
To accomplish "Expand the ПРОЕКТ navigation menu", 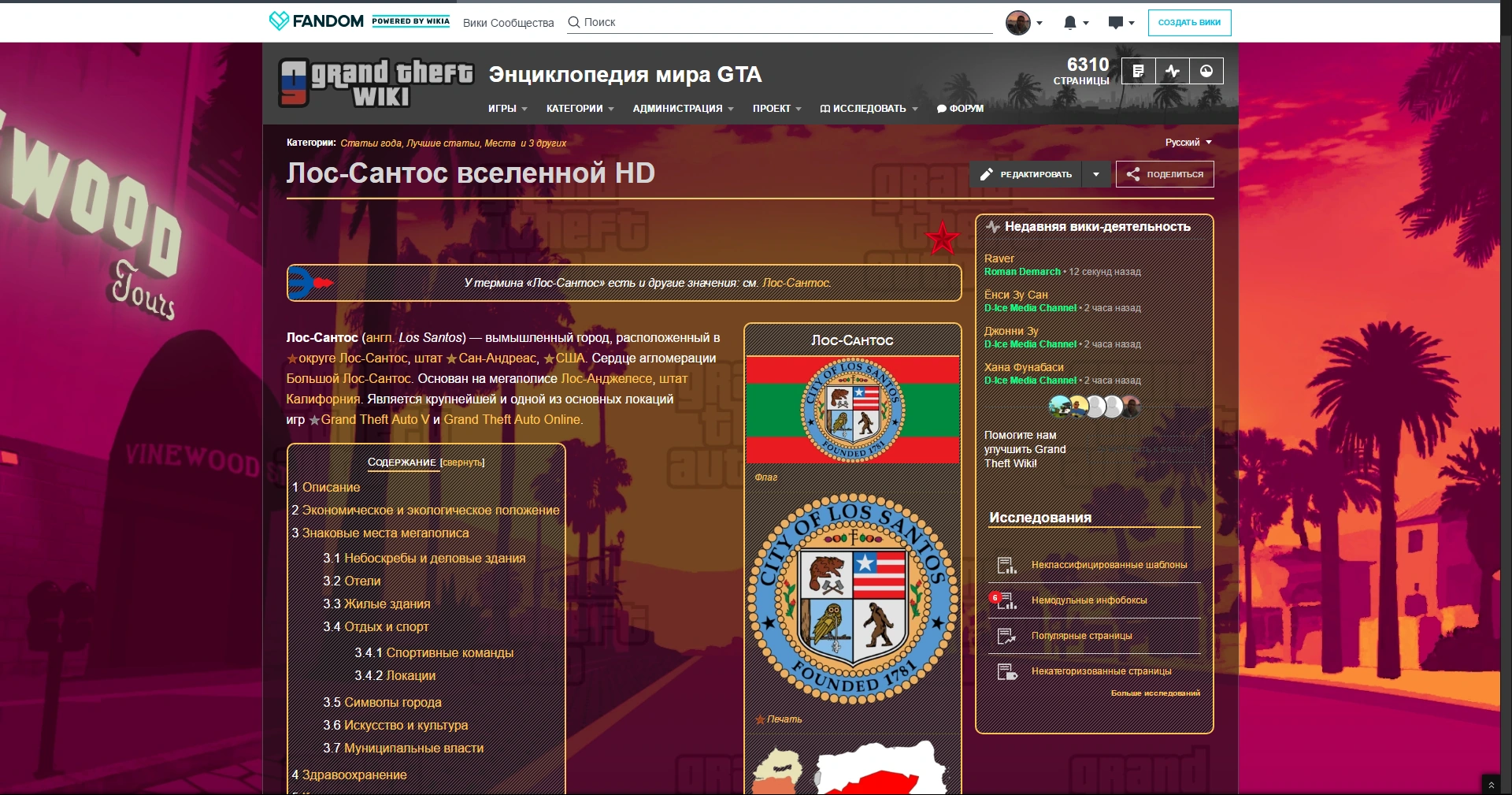I will 776,109.
